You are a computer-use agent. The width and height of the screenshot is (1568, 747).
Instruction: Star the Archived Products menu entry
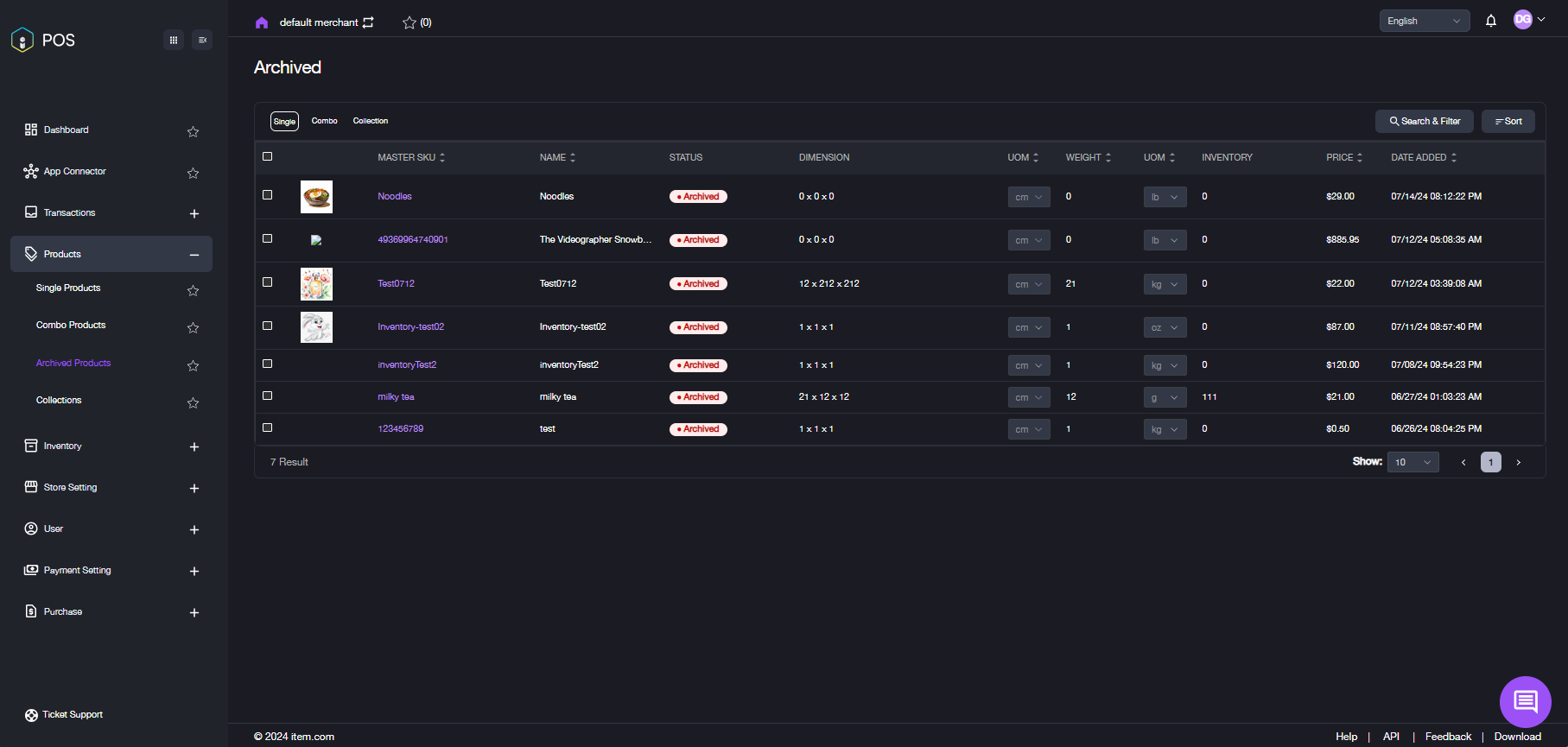193,365
